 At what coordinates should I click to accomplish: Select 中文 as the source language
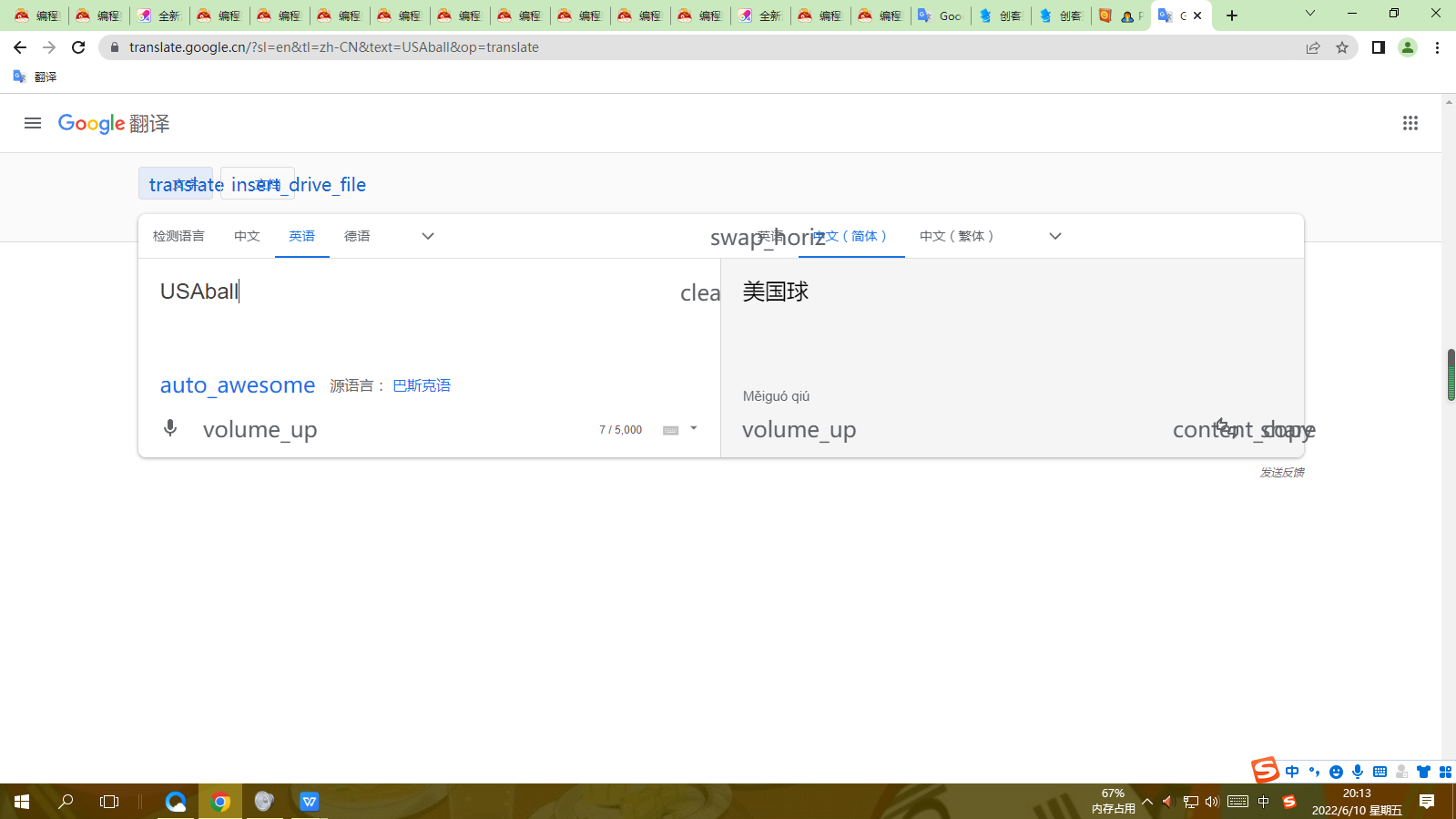[x=247, y=236]
